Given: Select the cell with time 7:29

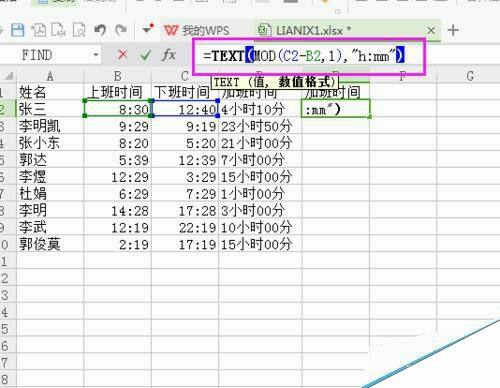Looking at the screenshot, I should 185,193.
